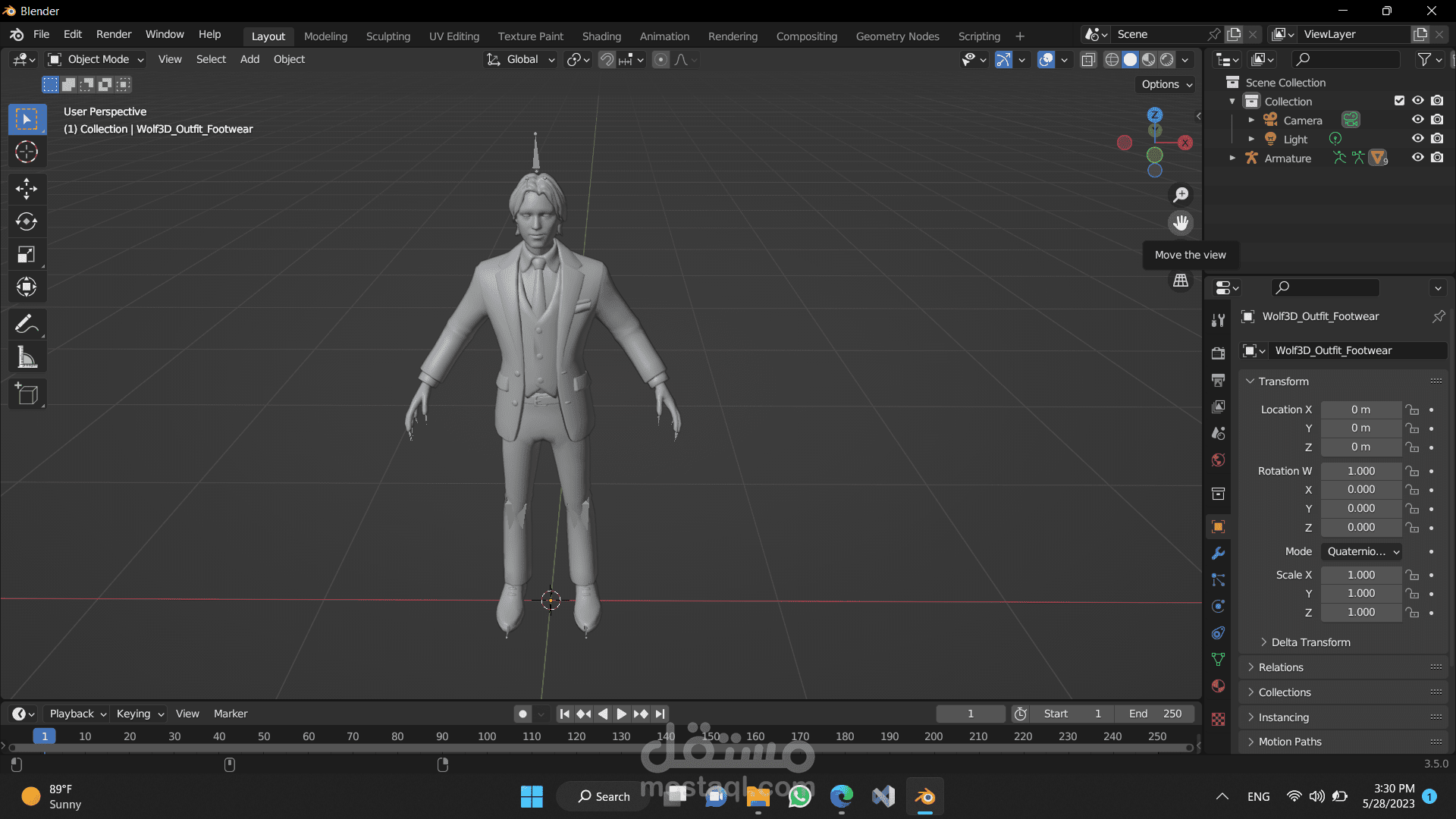Toggle camera view in viewport
This screenshot has width=1456, height=819.
[1181, 252]
